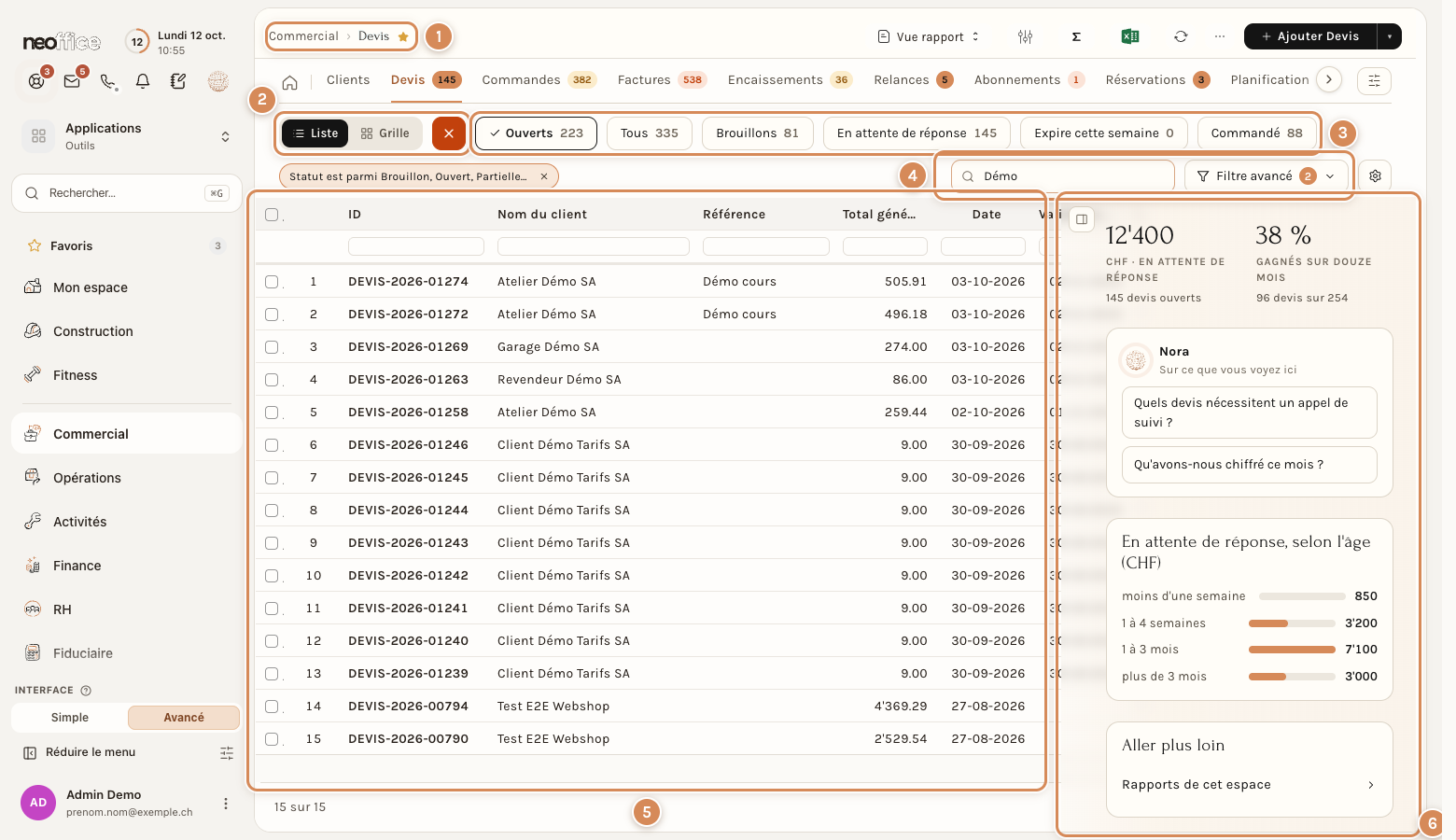Click the ID column filter field

[x=416, y=246]
